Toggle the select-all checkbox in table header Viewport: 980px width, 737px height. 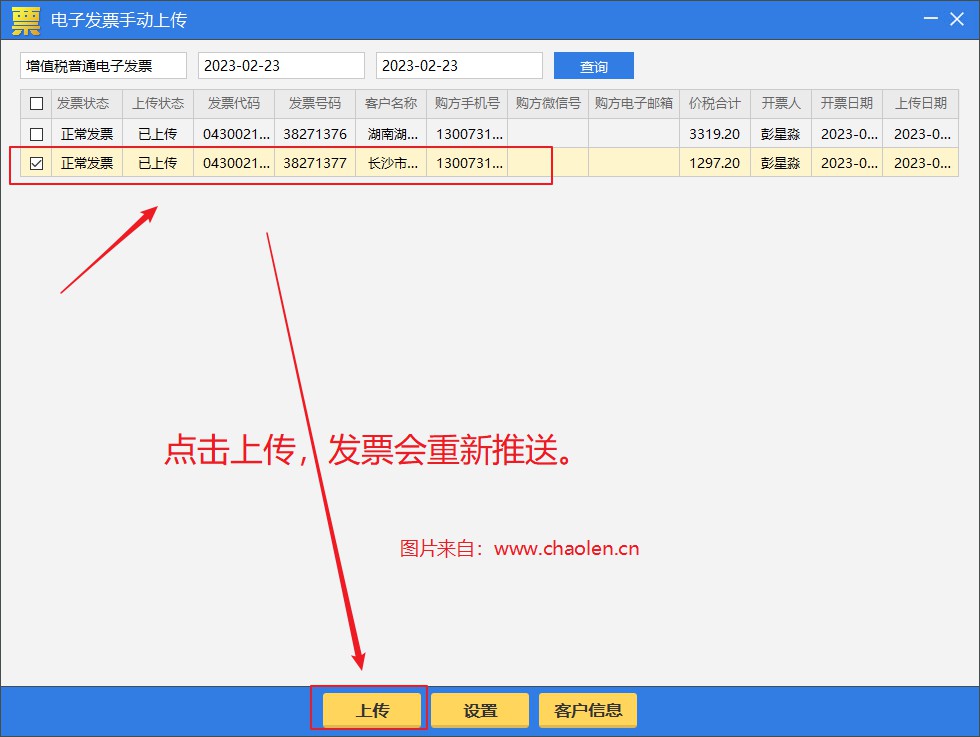[36, 103]
